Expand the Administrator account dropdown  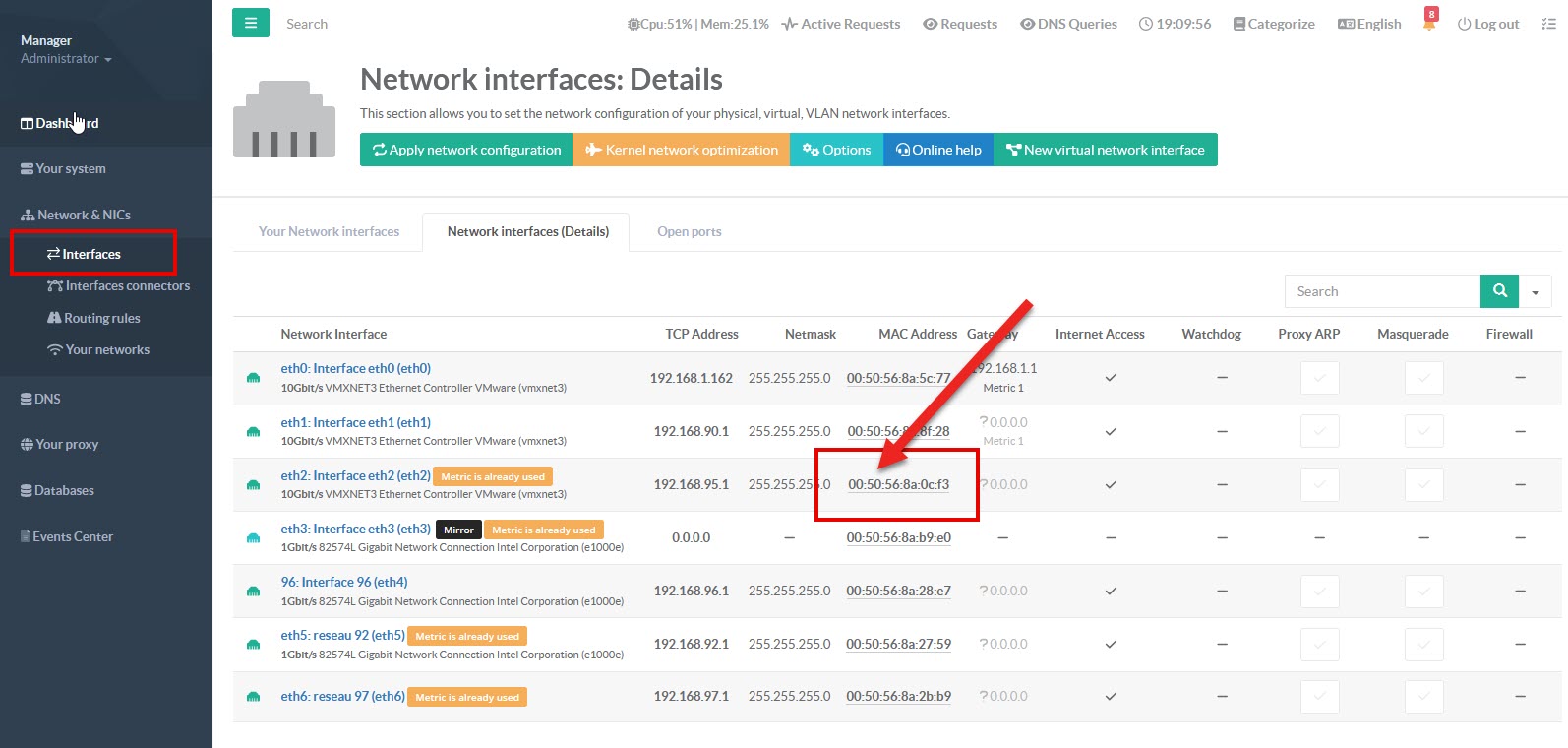tap(66, 59)
